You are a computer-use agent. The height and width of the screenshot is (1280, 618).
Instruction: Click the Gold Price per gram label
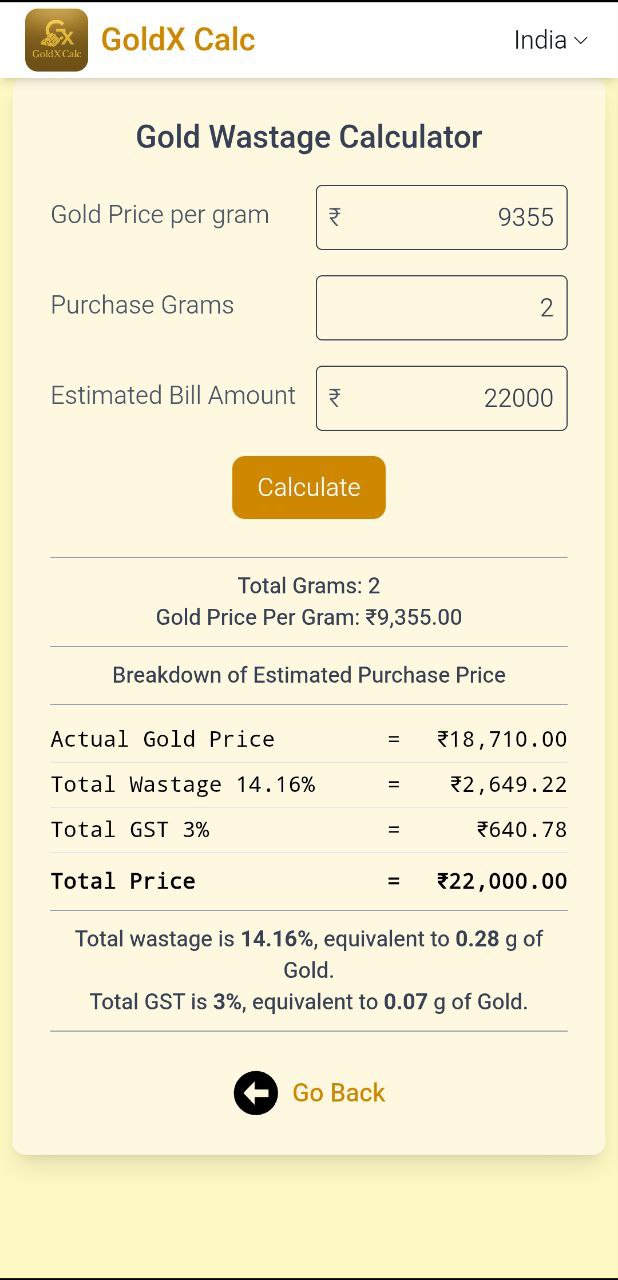[x=160, y=215]
